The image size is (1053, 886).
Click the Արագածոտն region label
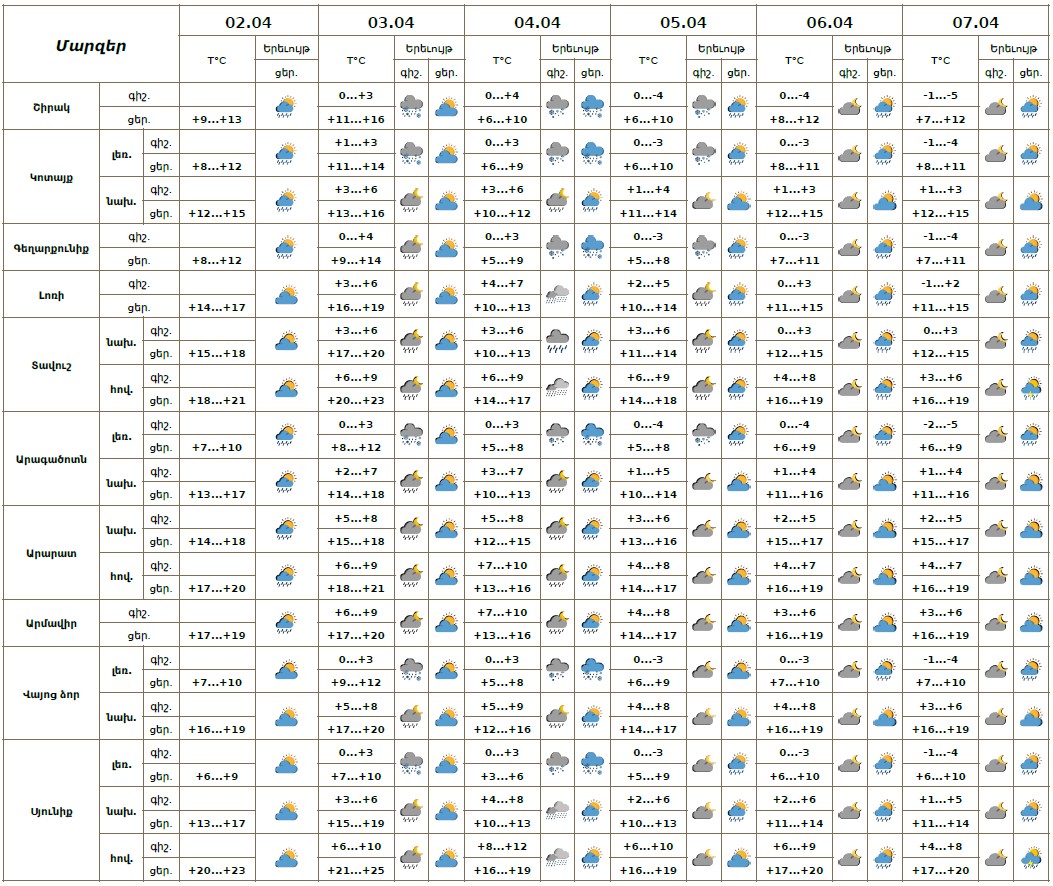point(51,459)
